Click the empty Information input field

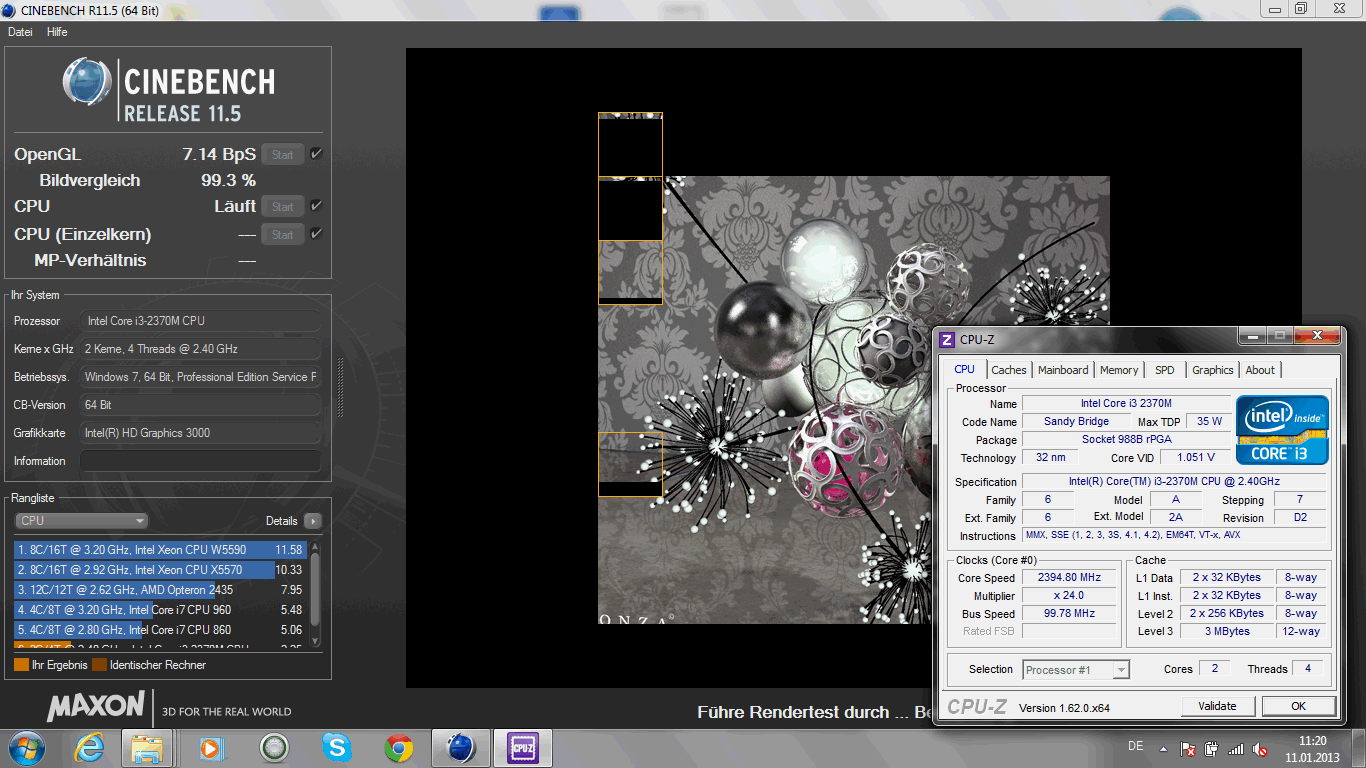[x=200, y=461]
